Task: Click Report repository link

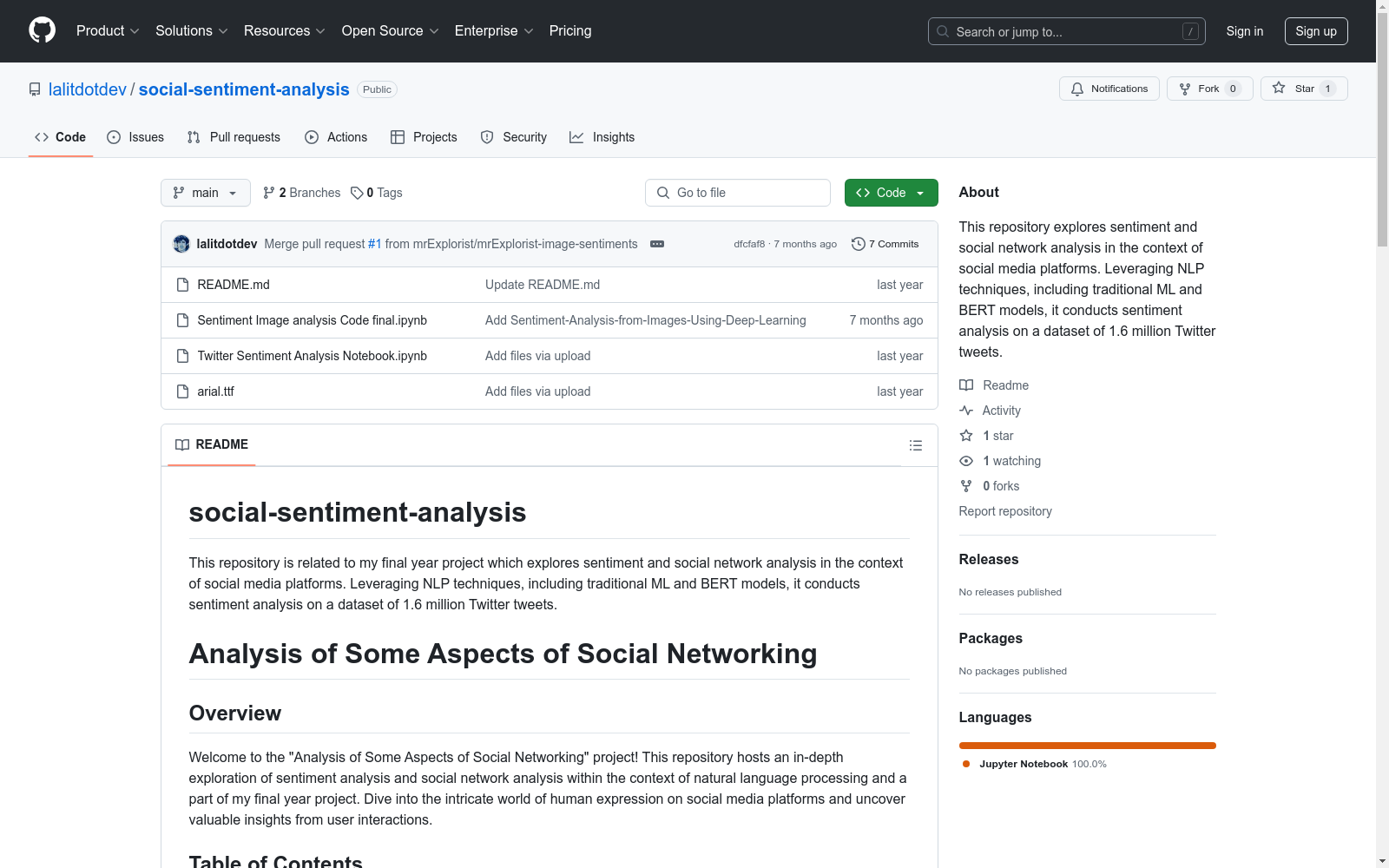Action: click(1005, 511)
